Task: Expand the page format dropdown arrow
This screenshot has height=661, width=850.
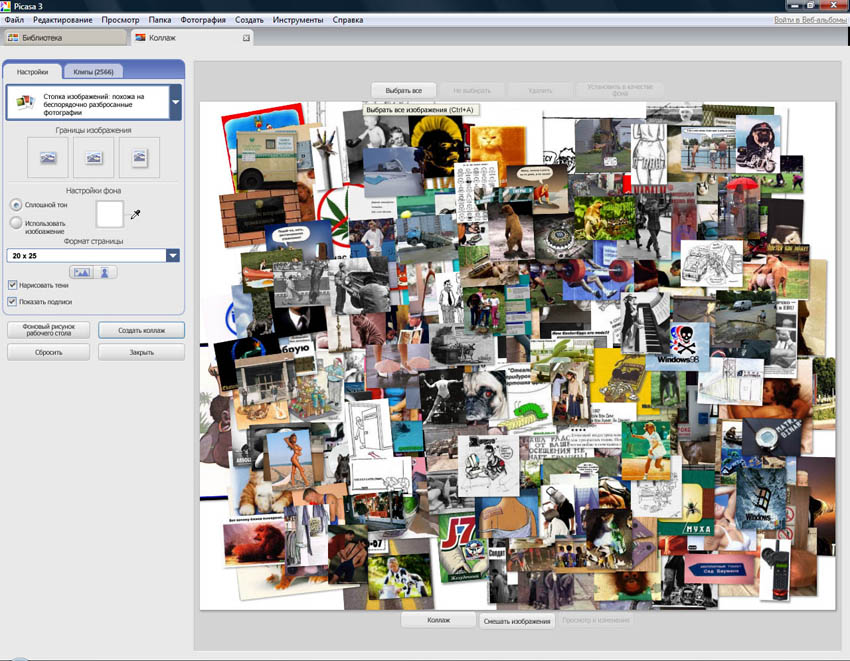Action: pos(173,255)
